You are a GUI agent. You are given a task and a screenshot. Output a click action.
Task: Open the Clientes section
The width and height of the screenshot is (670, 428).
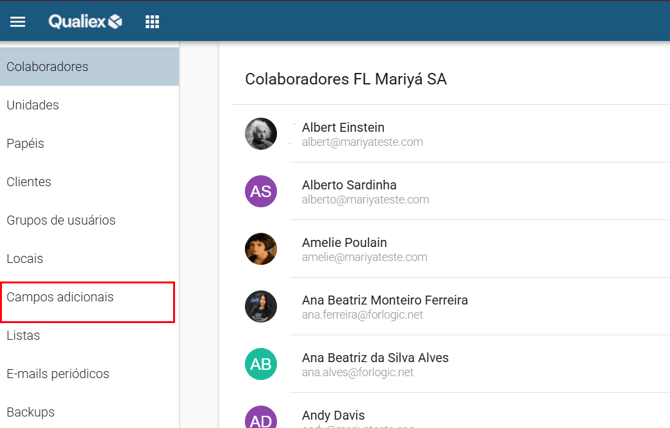(x=29, y=182)
